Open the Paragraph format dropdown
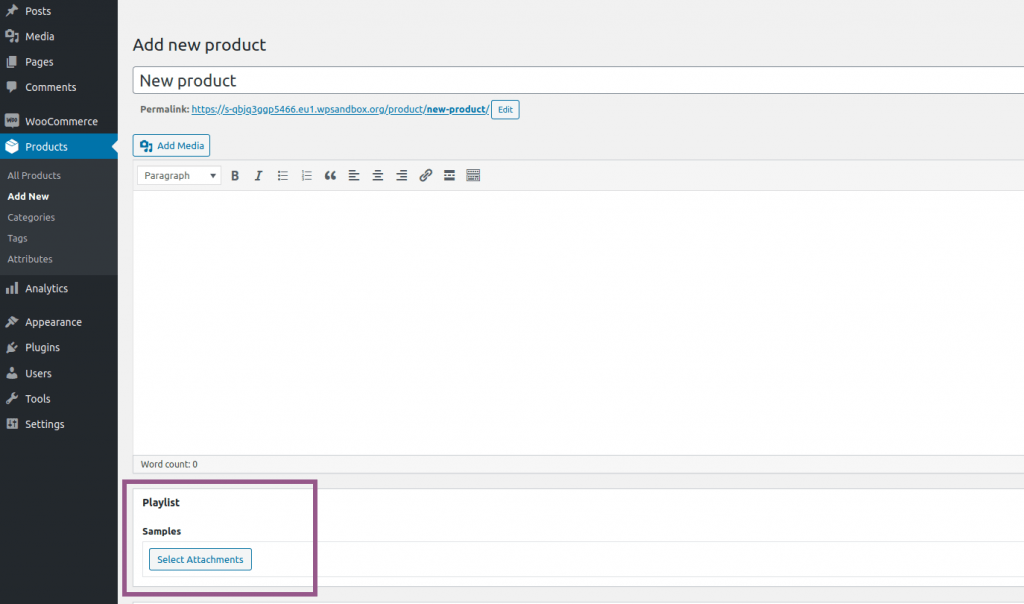The width and height of the screenshot is (1024, 604). point(180,176)
